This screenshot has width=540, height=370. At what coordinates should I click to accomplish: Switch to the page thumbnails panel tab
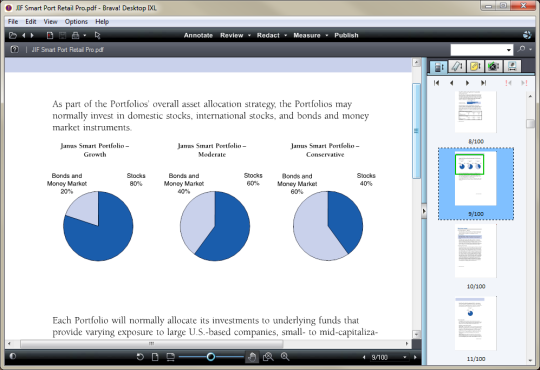[x=438, y=66]
